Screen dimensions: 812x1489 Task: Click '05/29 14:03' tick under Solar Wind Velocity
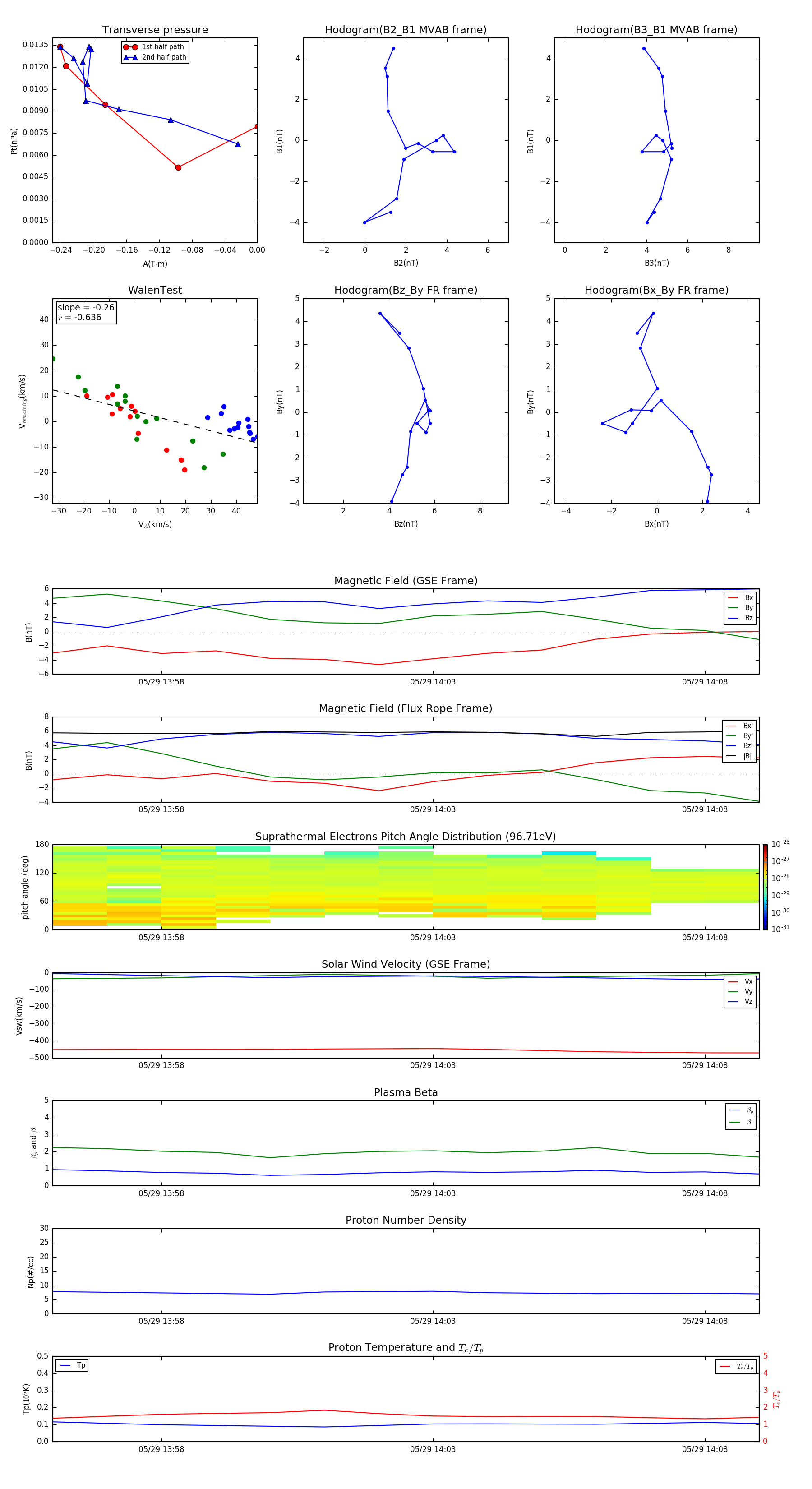point(433,1065)
